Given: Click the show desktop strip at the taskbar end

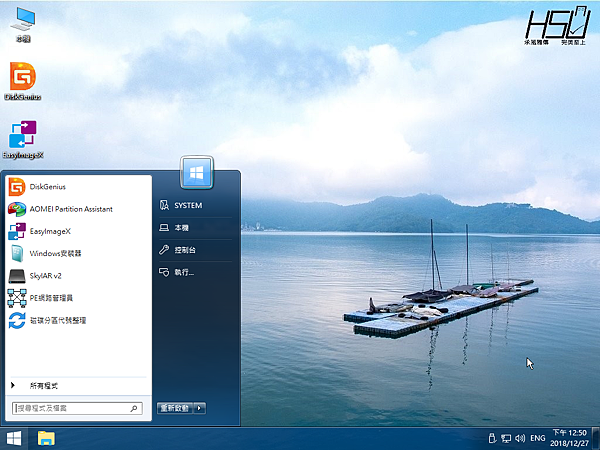Looking at the screenshot, I should (x=596, y=439).
